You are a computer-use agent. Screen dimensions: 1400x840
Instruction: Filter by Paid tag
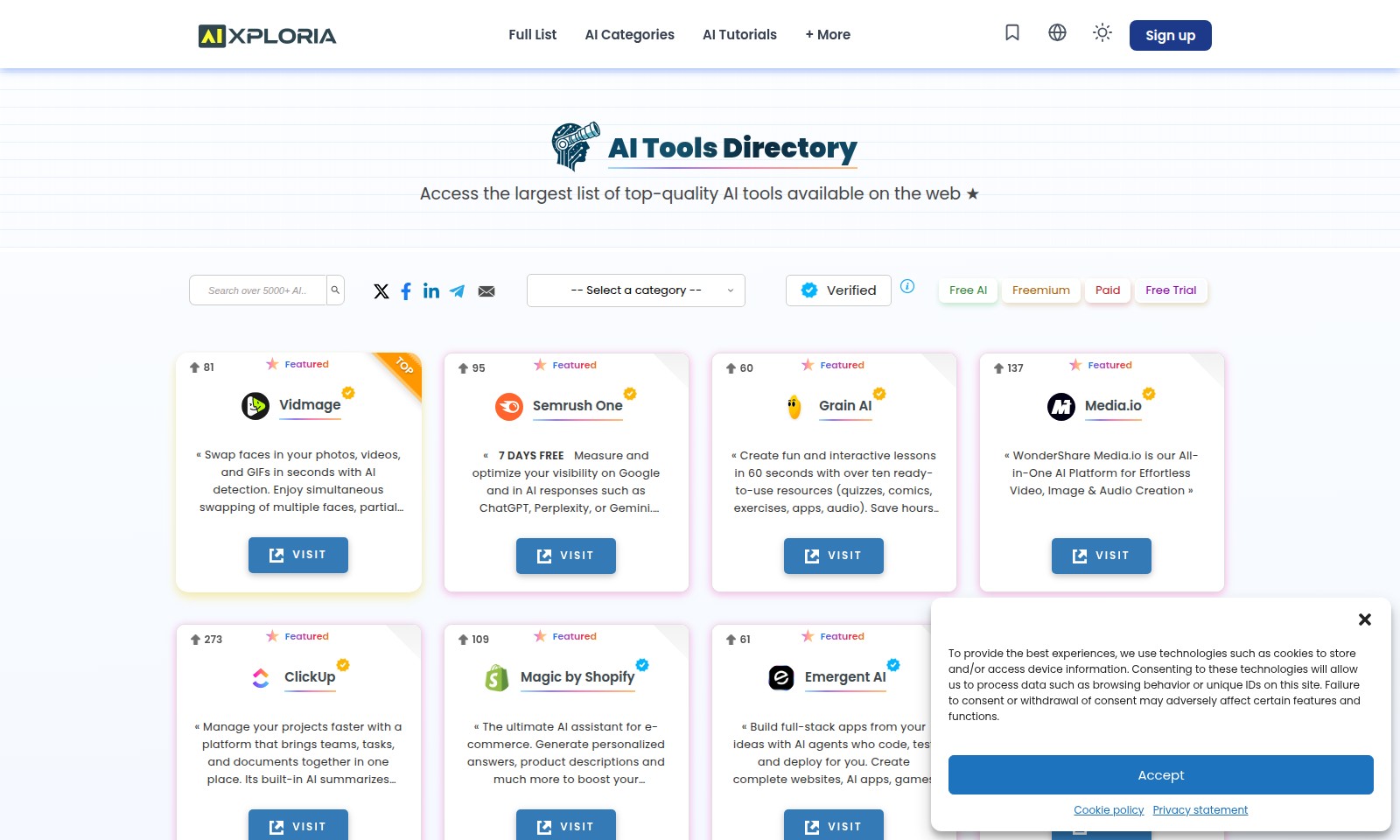coord(1108,290)
